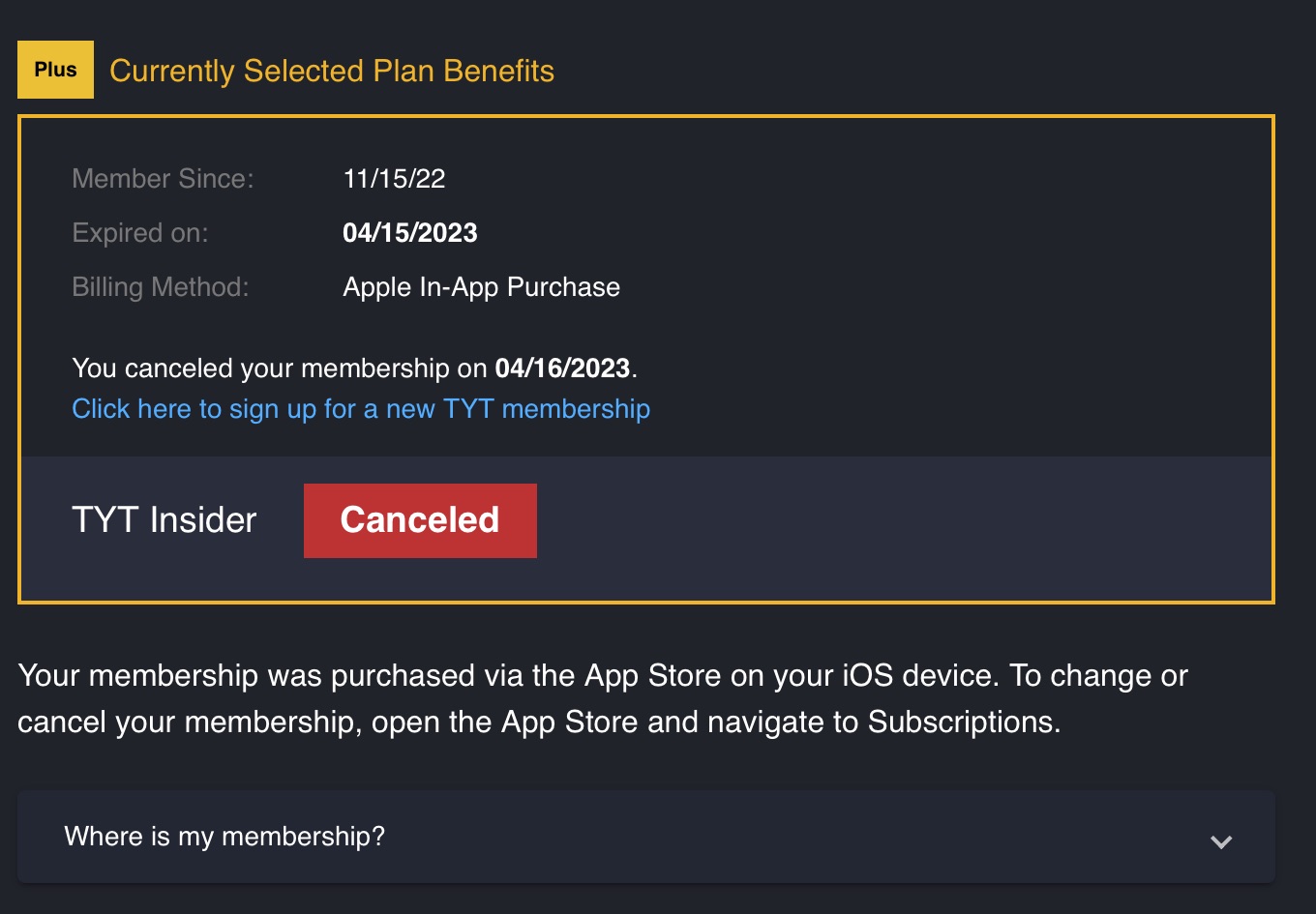Select the Apple In-App Purchase billing value
Viewport: 1316px width, 914px height.
(x=481, y=287)
